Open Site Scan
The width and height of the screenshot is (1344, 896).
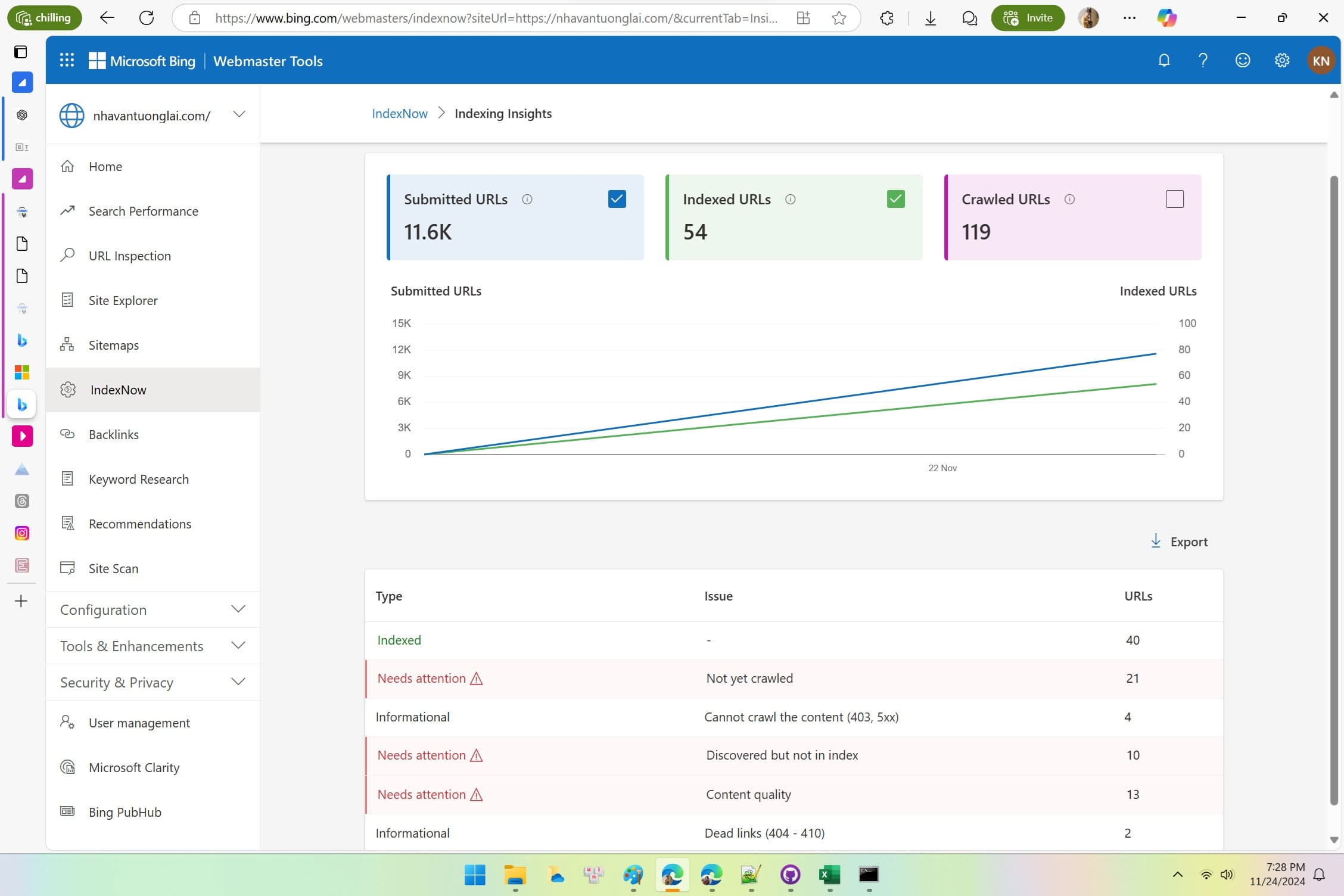click(x=153, y=568)
